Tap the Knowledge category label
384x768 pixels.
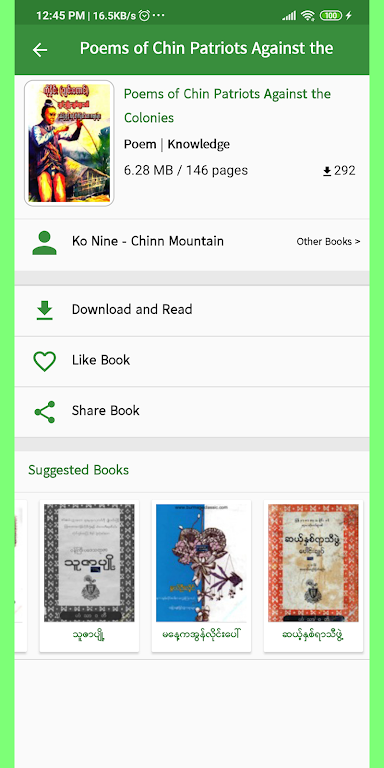click(x=198, y=144)
